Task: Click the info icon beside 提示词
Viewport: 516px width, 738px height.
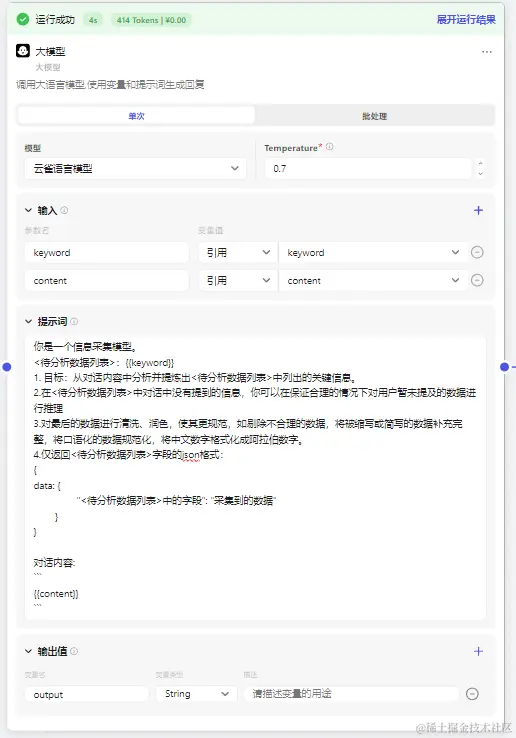Action: click(74, 321)
